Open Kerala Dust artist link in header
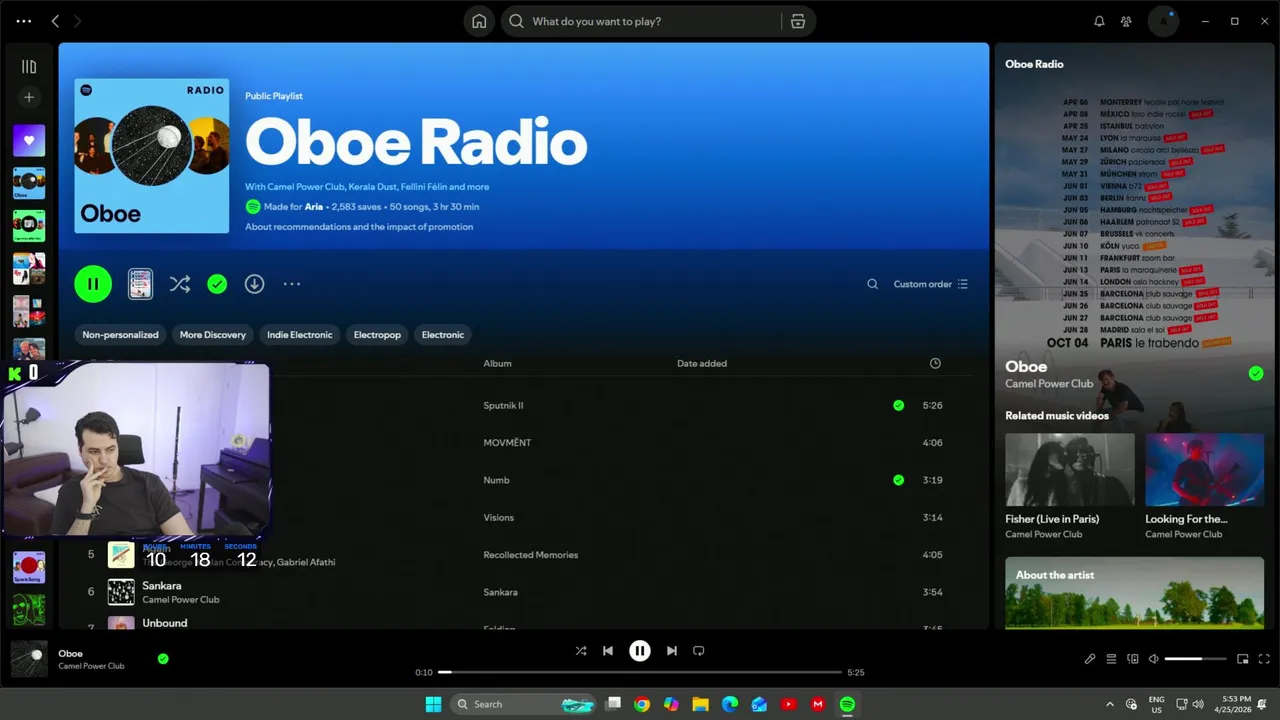The width and height of the screenshot is (1280, 720). point(372,187)
